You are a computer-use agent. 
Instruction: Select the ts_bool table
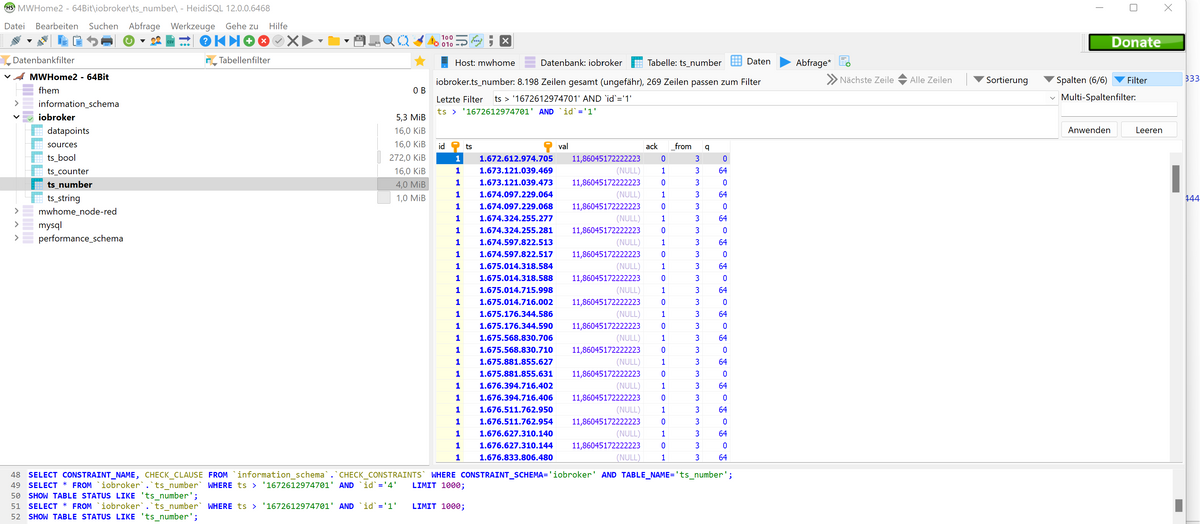pos(61,158)
